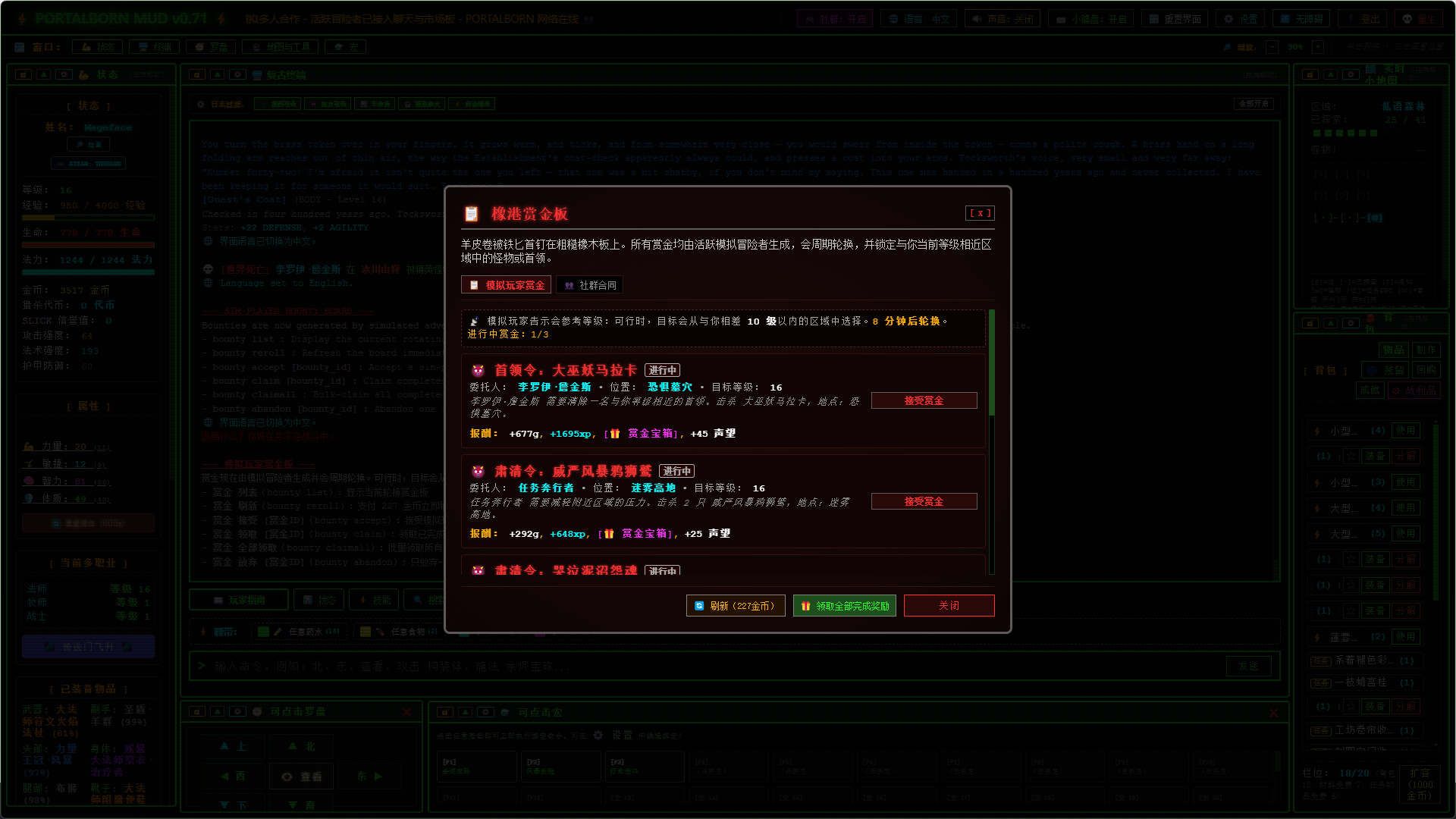Accept the 大巫妖马拉卡 bounty via 接受赏金

[x=924, y=401]
